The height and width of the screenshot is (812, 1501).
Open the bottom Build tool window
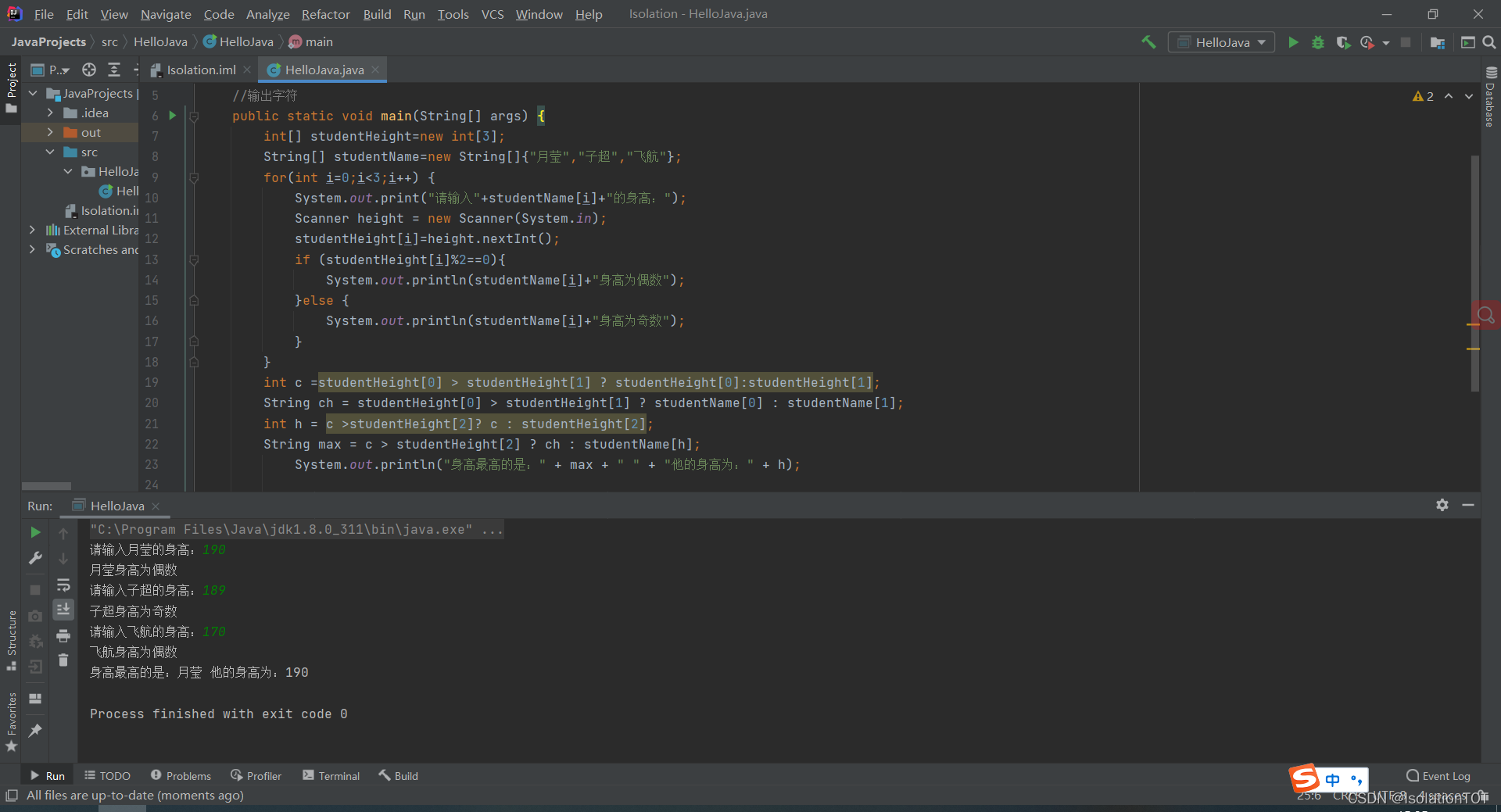coord(399,775)
